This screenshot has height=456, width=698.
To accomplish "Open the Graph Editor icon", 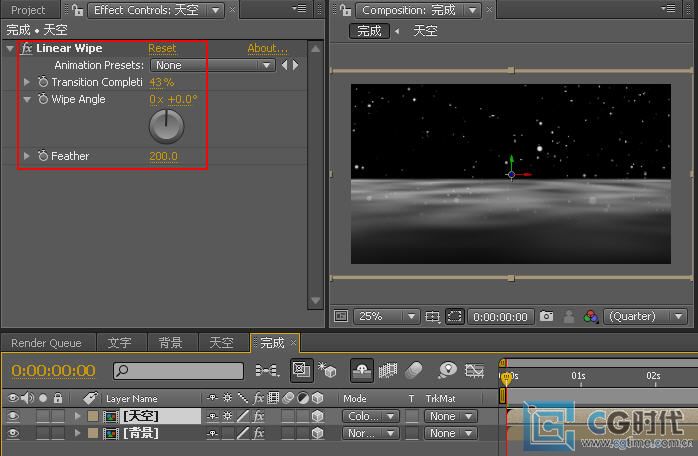I will 475,370.
